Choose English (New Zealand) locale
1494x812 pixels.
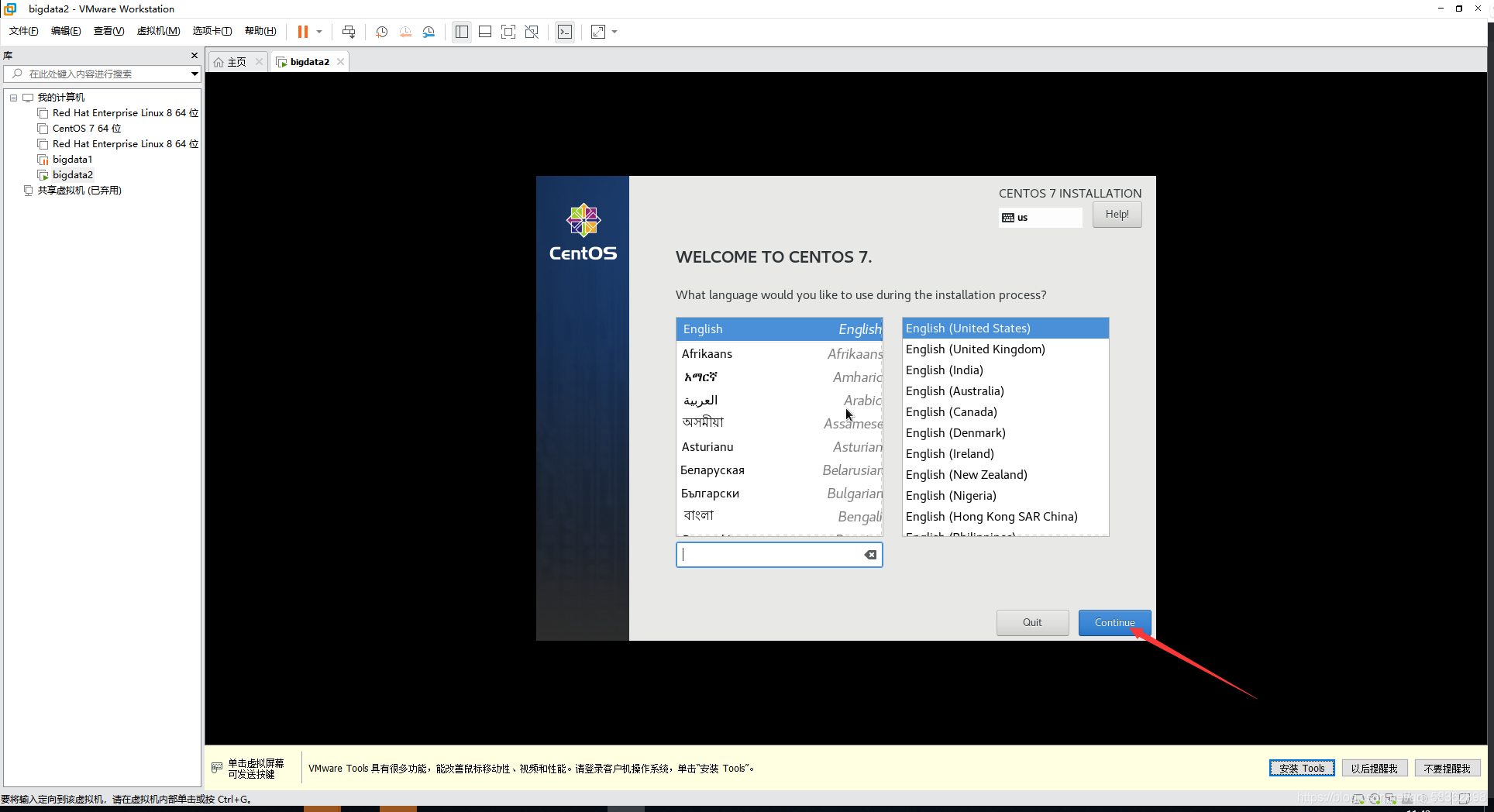tap(1006, 475)
